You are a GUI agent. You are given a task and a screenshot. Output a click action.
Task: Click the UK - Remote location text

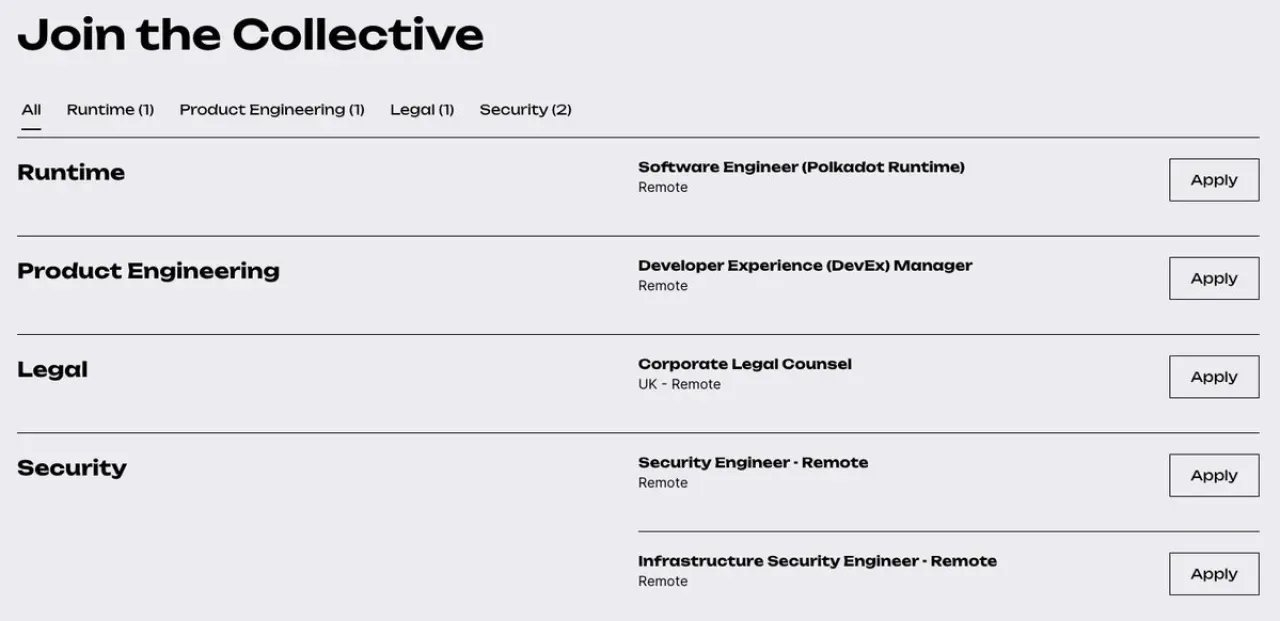point(679,384)
